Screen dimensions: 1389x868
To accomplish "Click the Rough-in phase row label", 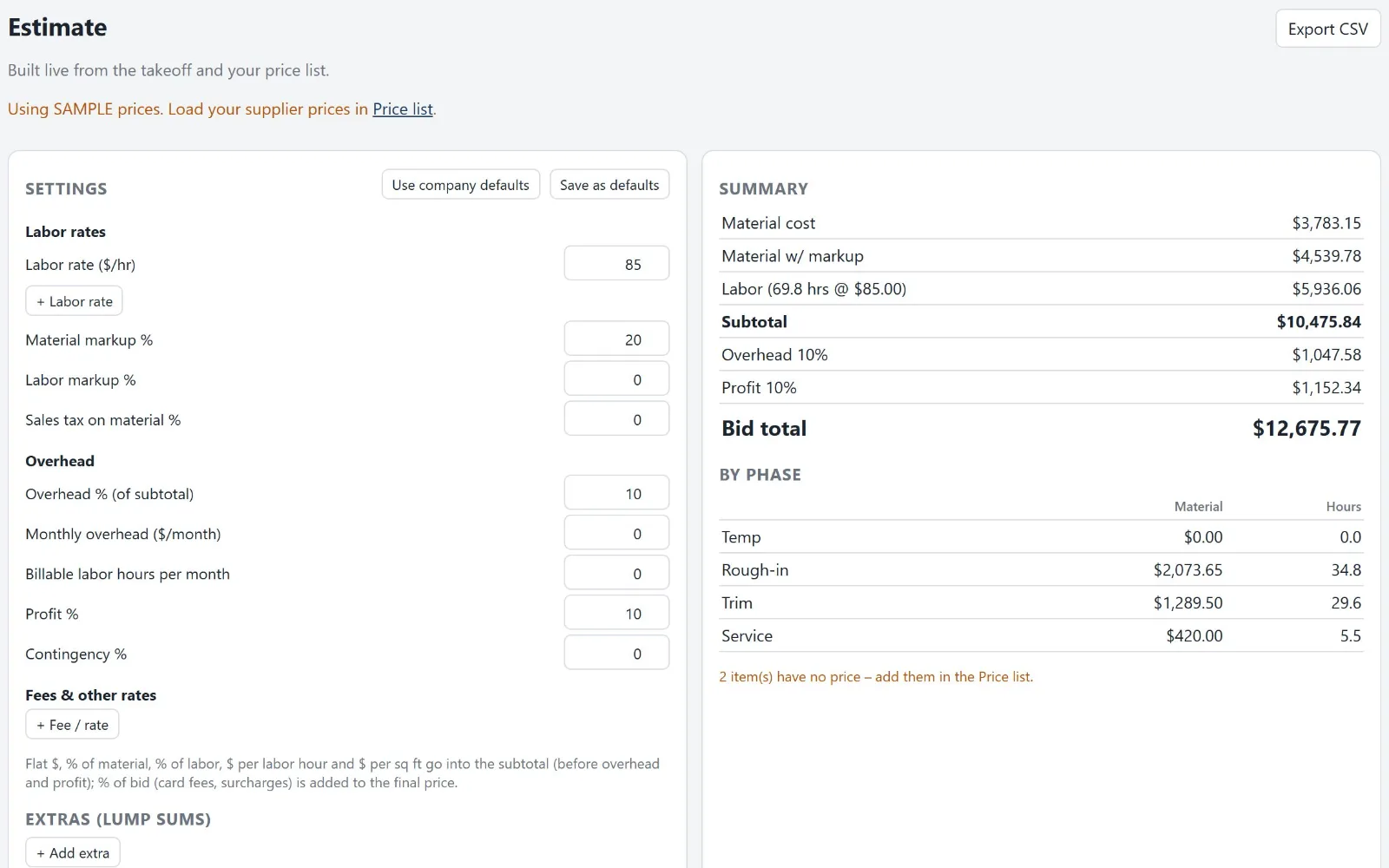I will point(755,570).
